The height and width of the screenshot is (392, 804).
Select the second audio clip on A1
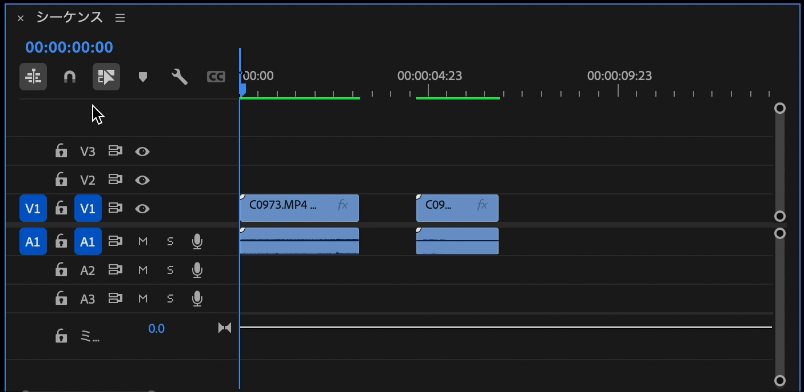click(457, 241)
